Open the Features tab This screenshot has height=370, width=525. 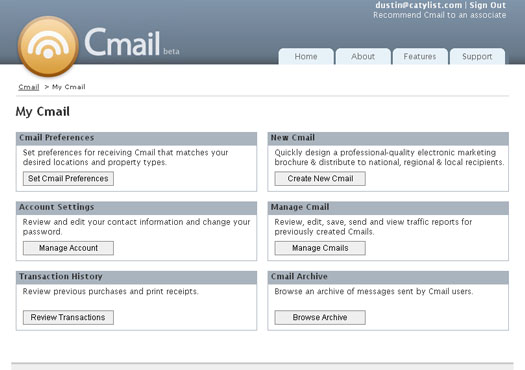420,56
